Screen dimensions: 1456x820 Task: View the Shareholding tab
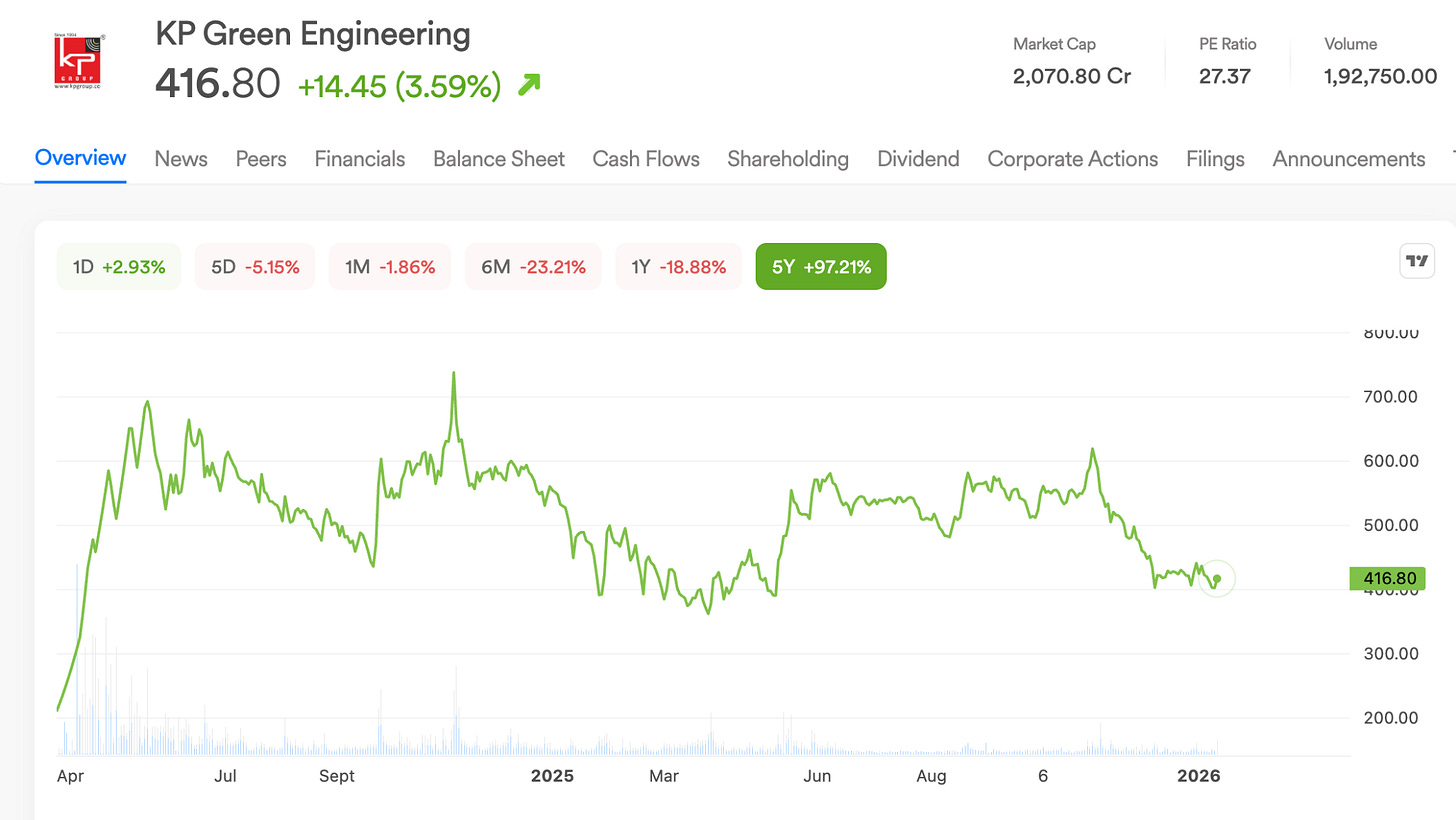coord(788,159)
